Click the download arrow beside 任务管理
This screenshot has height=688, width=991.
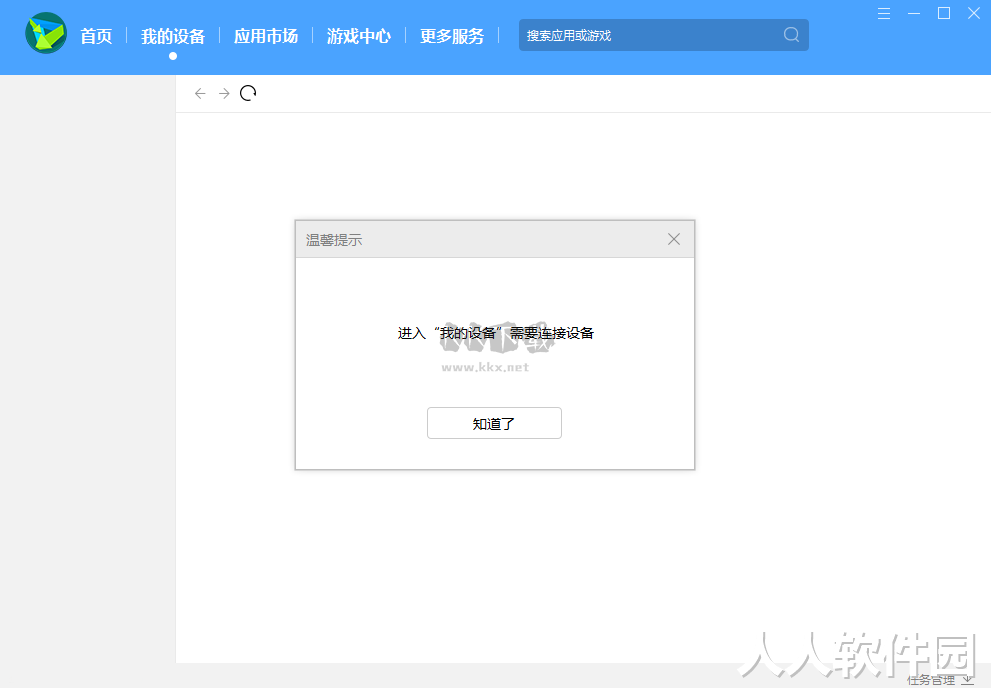(968, 680)
